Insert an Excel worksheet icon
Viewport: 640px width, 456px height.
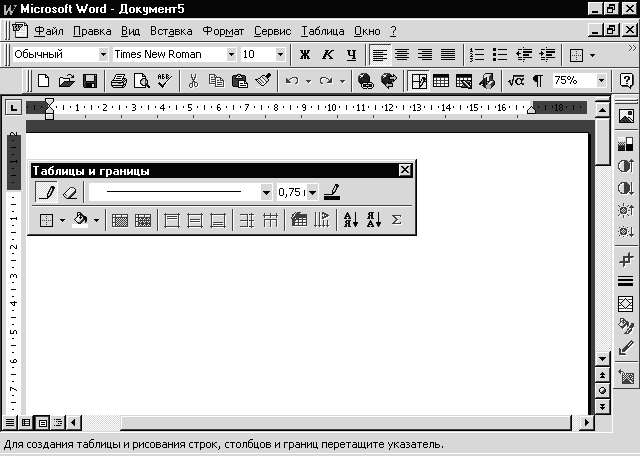pos(464,81)
